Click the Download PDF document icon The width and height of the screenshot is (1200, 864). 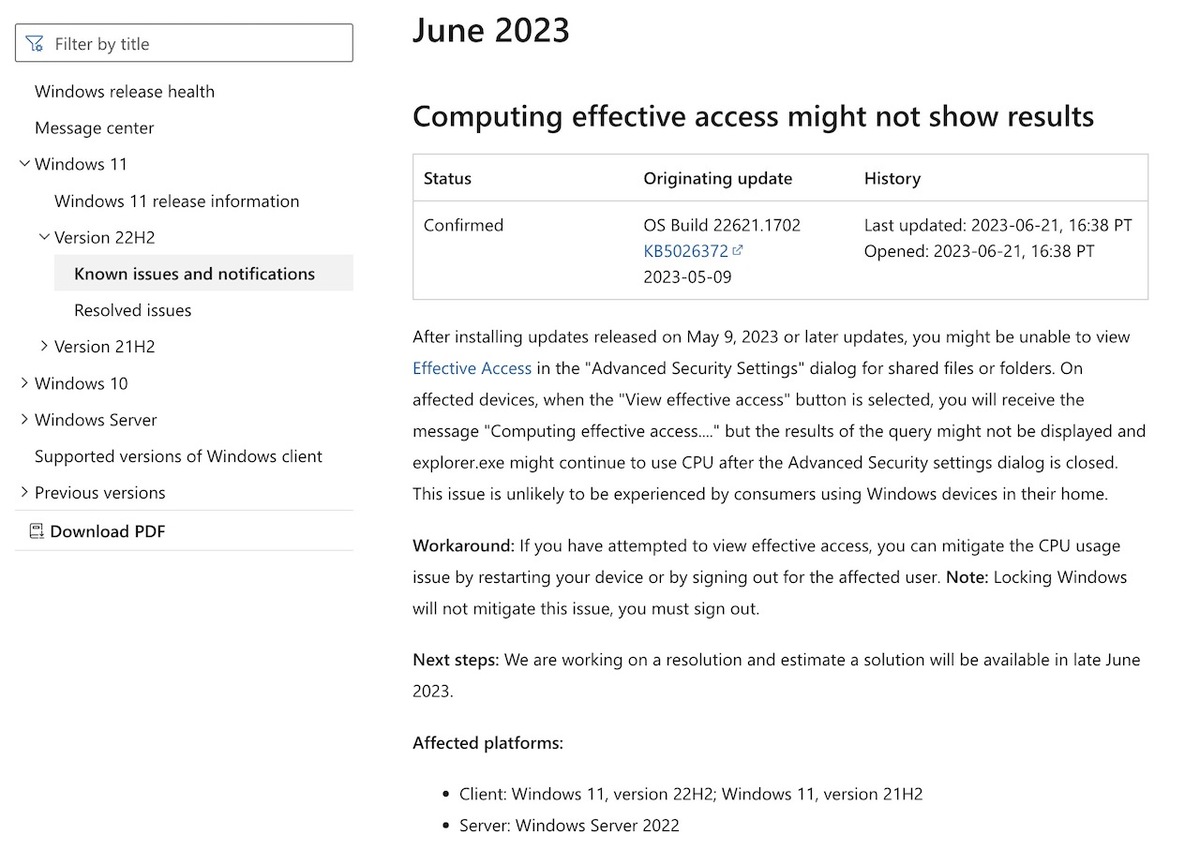tap(37, 531)
